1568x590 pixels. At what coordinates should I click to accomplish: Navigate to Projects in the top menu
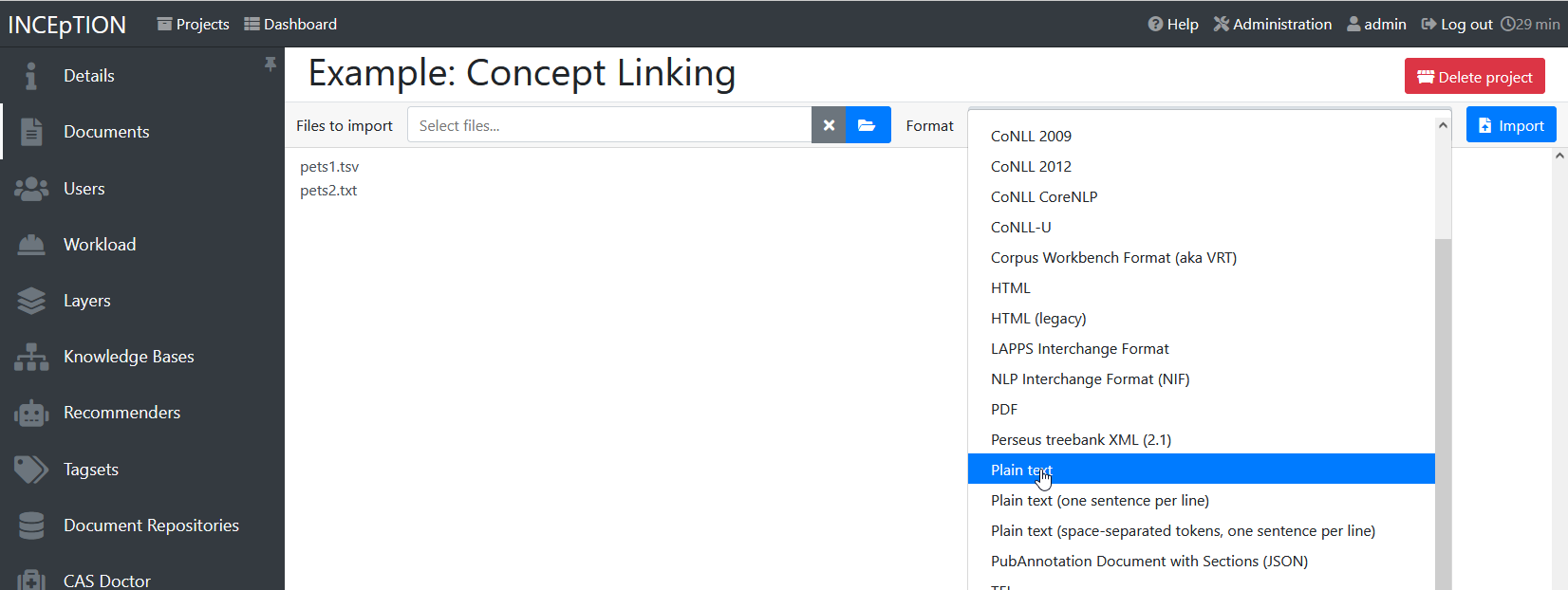193,24
